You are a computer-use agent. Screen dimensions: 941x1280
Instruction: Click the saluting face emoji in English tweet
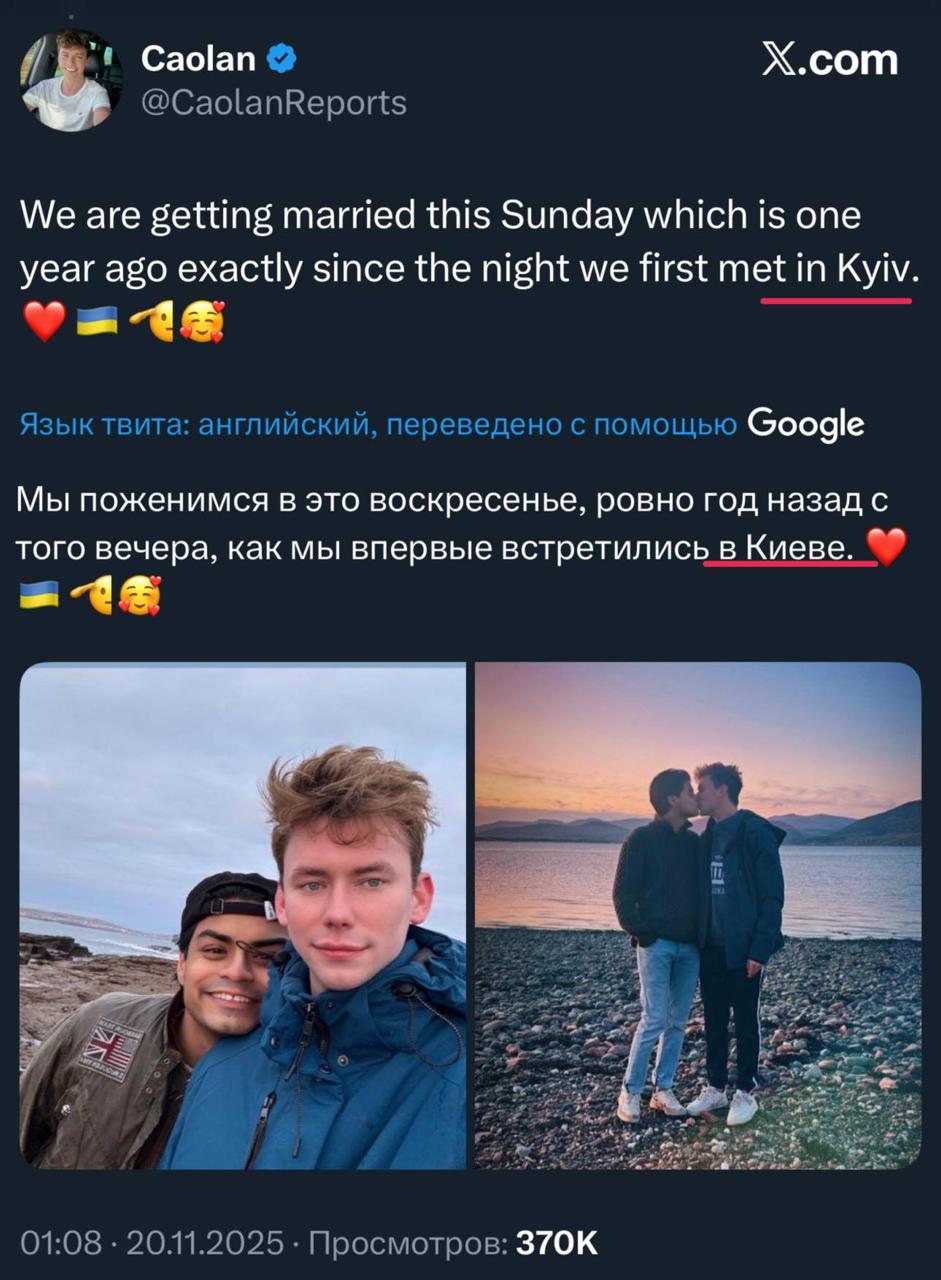[x=150, y=321]
